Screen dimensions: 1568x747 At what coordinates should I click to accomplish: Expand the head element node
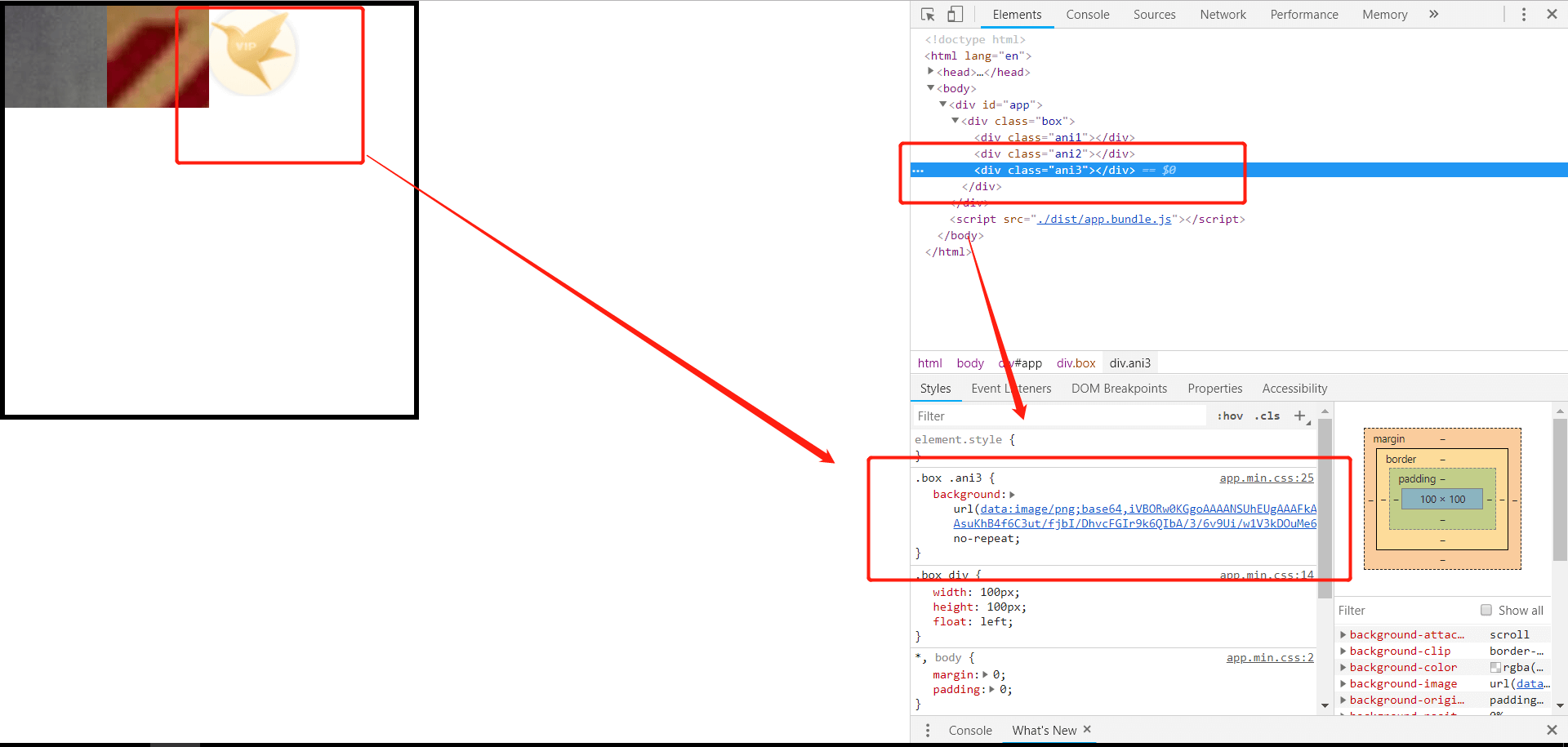931,72
